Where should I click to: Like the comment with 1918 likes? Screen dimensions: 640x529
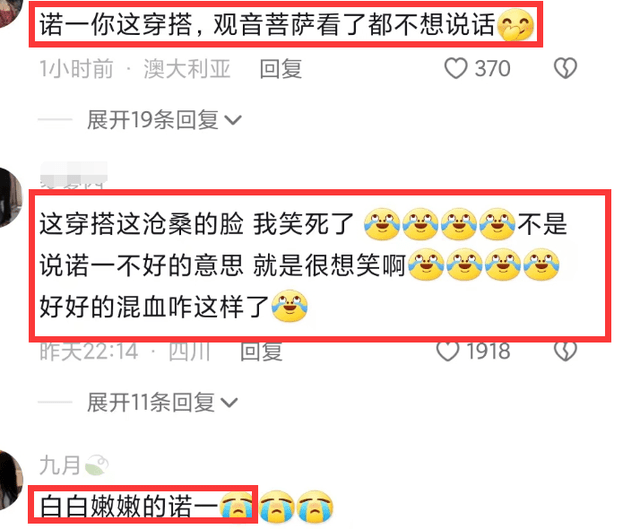448,351
